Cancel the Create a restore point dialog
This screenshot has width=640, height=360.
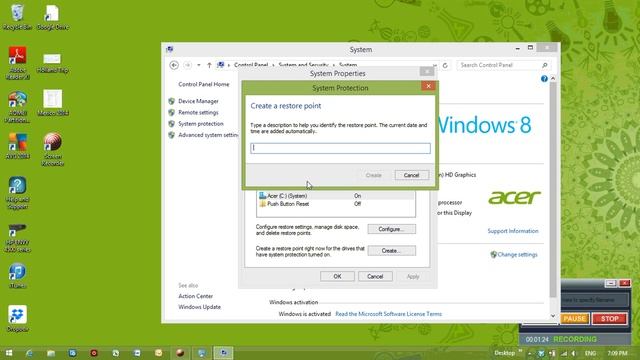pos(411,175)
